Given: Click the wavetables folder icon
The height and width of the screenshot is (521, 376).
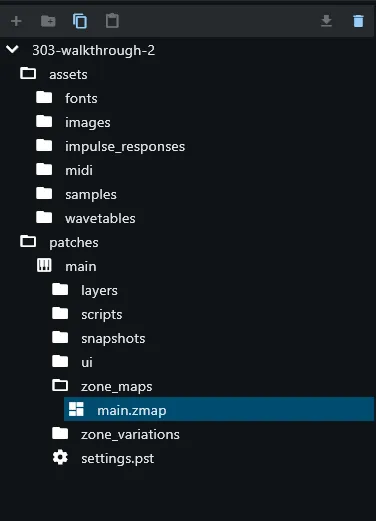Looking at the screenshot, I should (44, 218).
